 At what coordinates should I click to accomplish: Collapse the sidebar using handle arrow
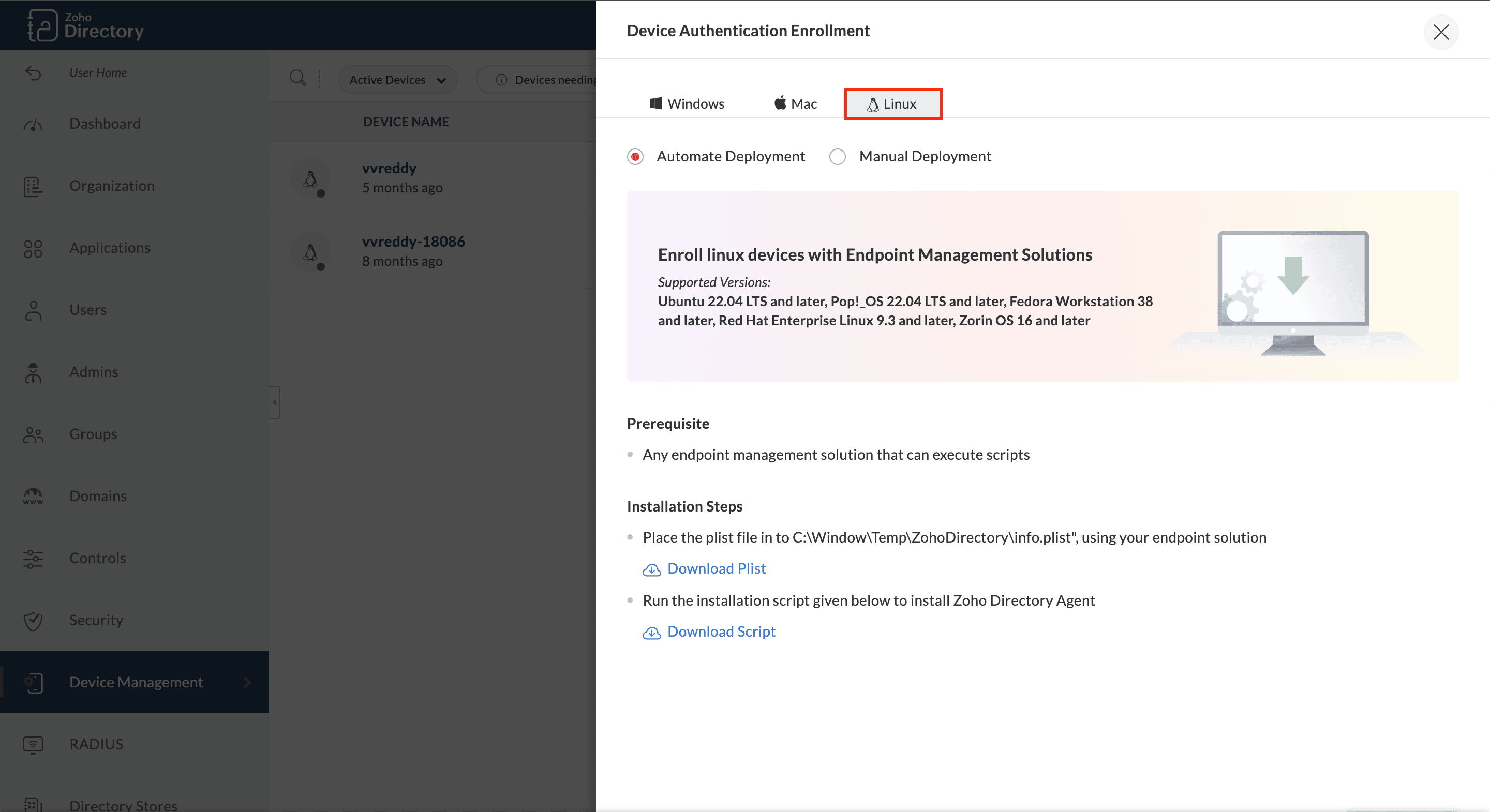275,402
